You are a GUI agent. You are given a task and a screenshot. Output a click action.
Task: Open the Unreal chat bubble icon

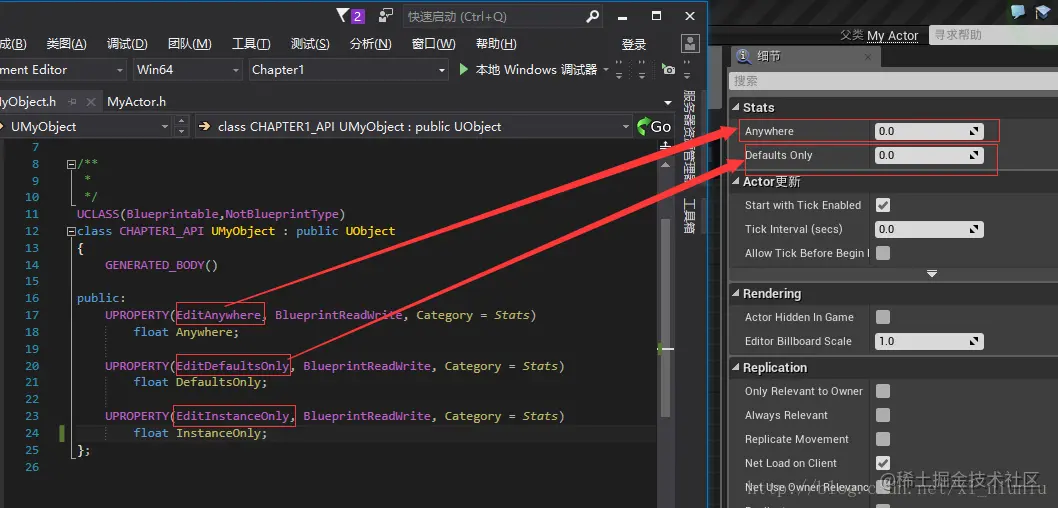point(1018,11)
